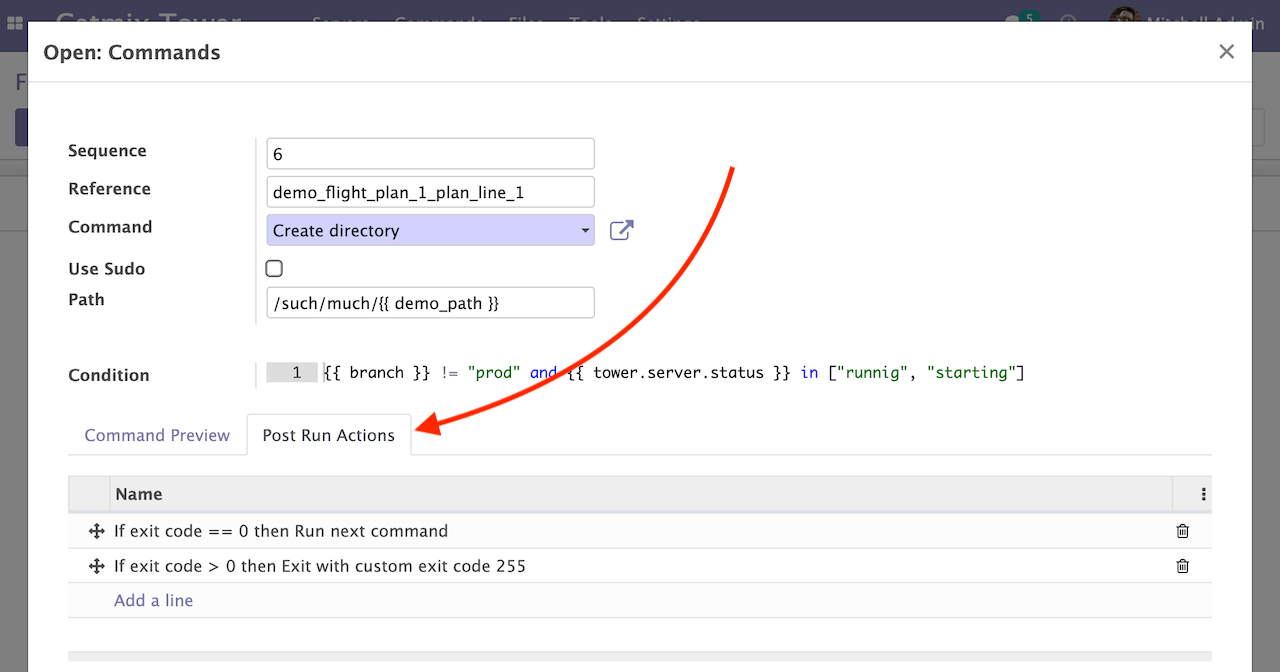Switch to the Command Preview tab
This screenshot has width=1280, height=672.
pyautogui.click(x=157, y=436)
